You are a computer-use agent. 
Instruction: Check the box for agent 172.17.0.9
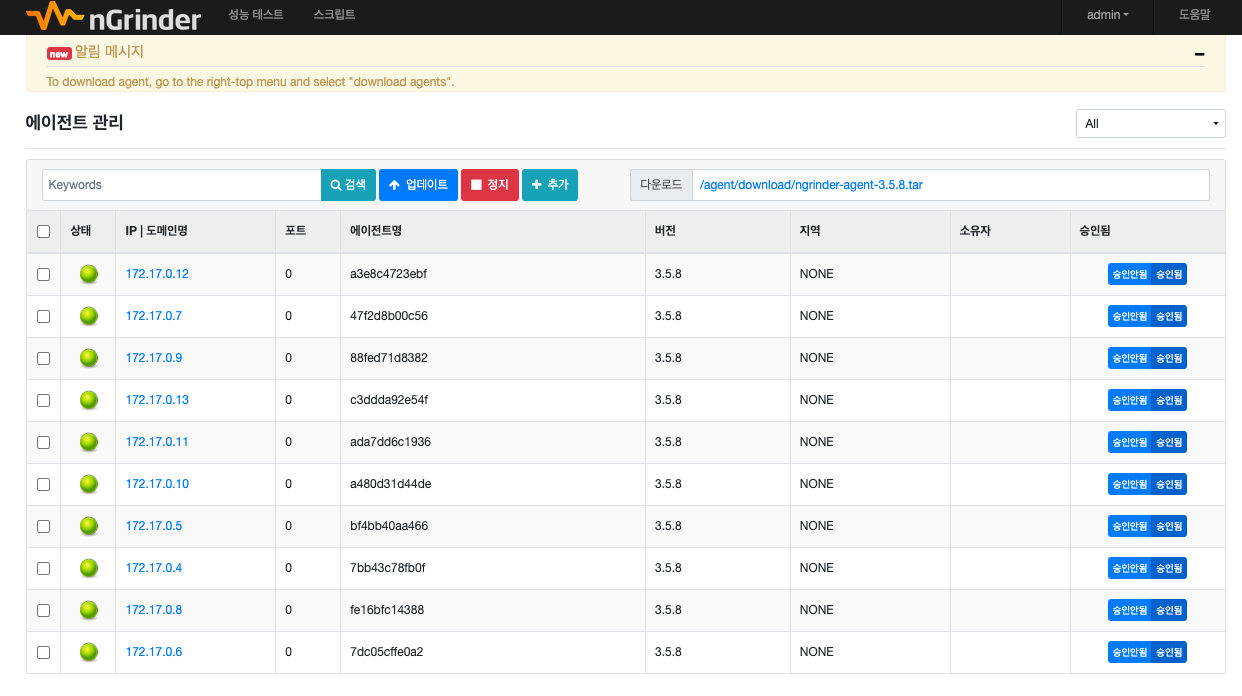point(43,358)
